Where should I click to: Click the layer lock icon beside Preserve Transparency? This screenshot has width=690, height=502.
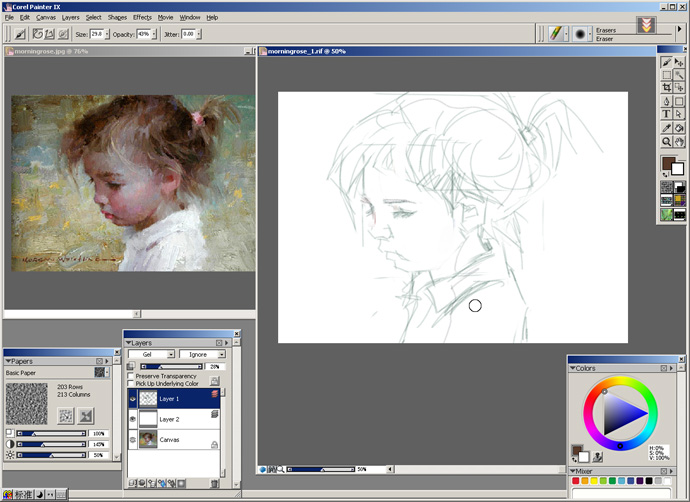(214, 381)
